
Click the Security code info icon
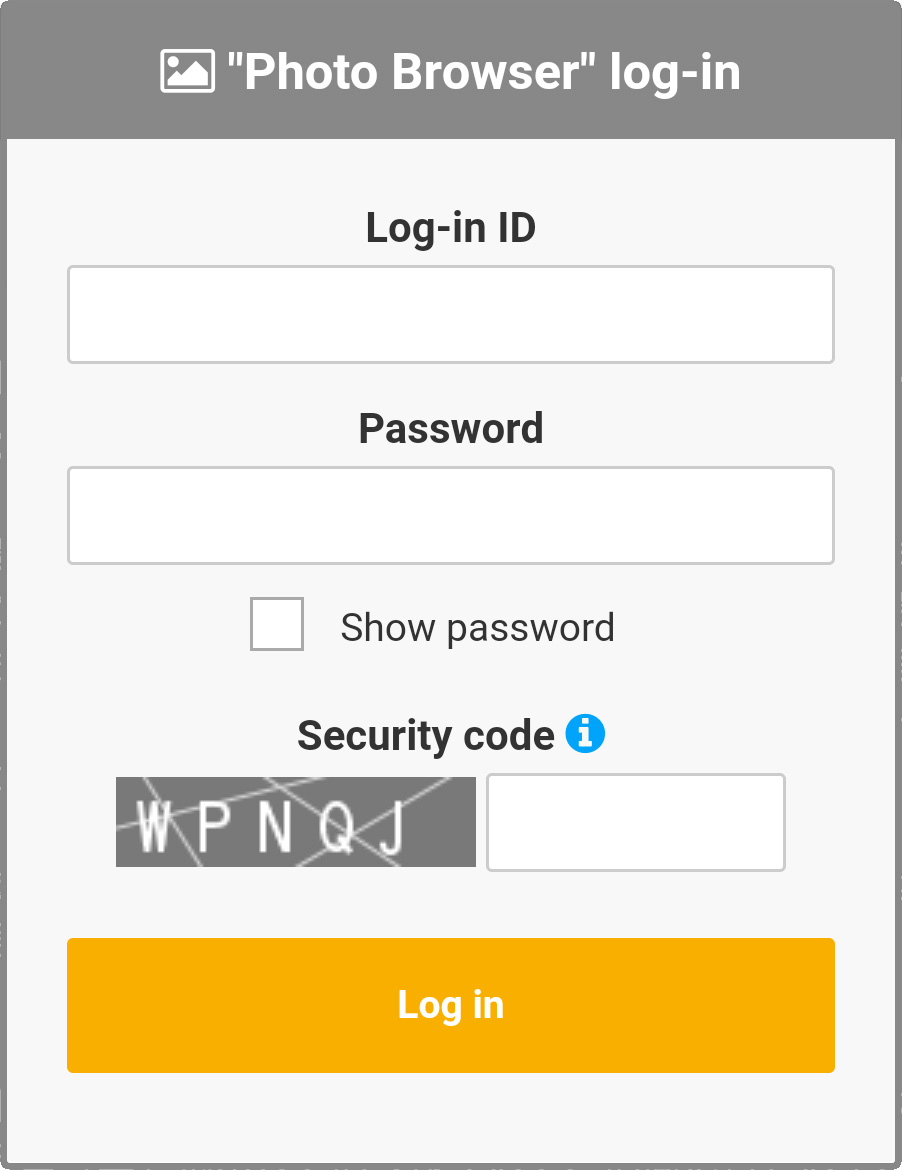[585, 734]
